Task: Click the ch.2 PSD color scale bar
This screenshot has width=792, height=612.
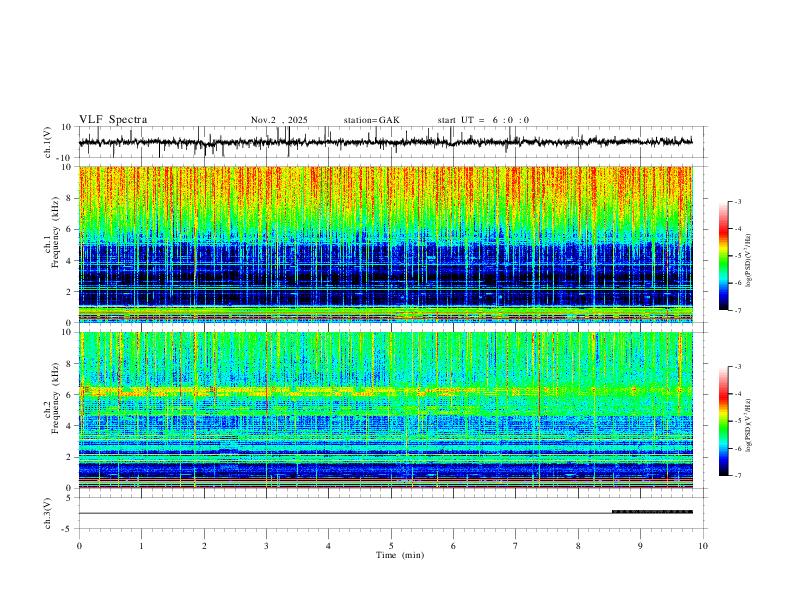Action: pyautogui.click(x=724, y=421)
